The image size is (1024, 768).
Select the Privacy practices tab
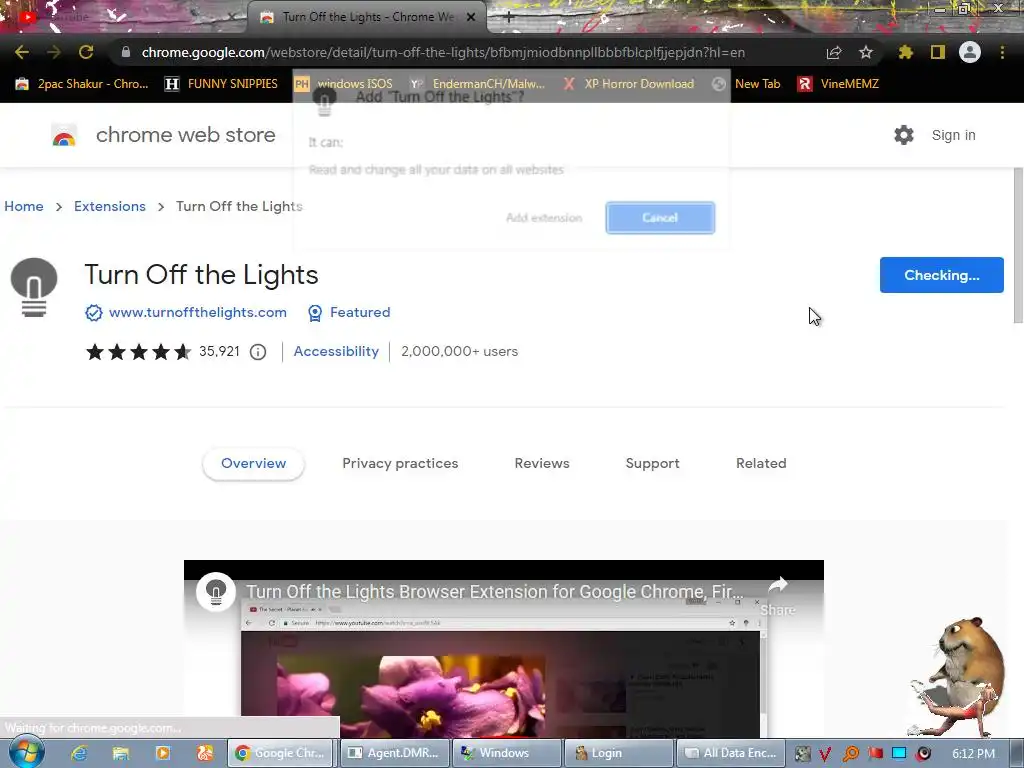400,464
